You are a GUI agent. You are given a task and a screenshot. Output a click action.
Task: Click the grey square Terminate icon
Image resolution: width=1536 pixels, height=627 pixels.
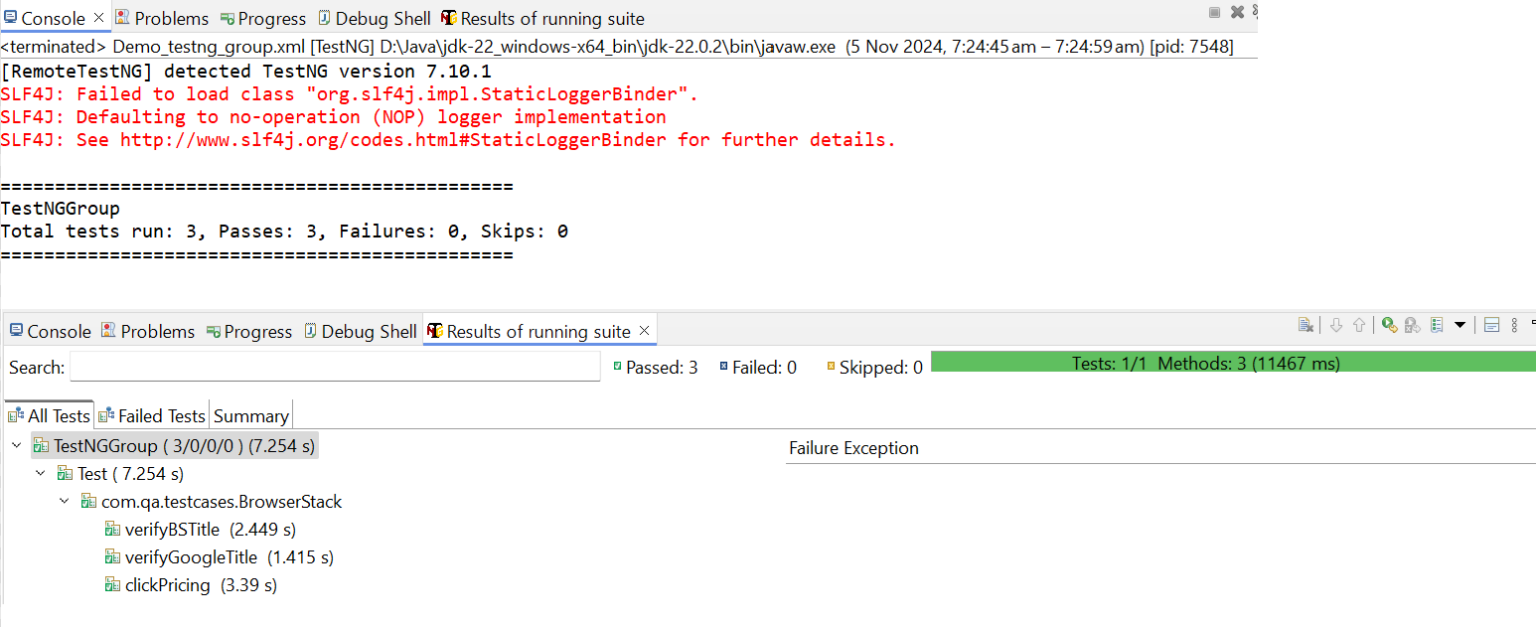1214,12
